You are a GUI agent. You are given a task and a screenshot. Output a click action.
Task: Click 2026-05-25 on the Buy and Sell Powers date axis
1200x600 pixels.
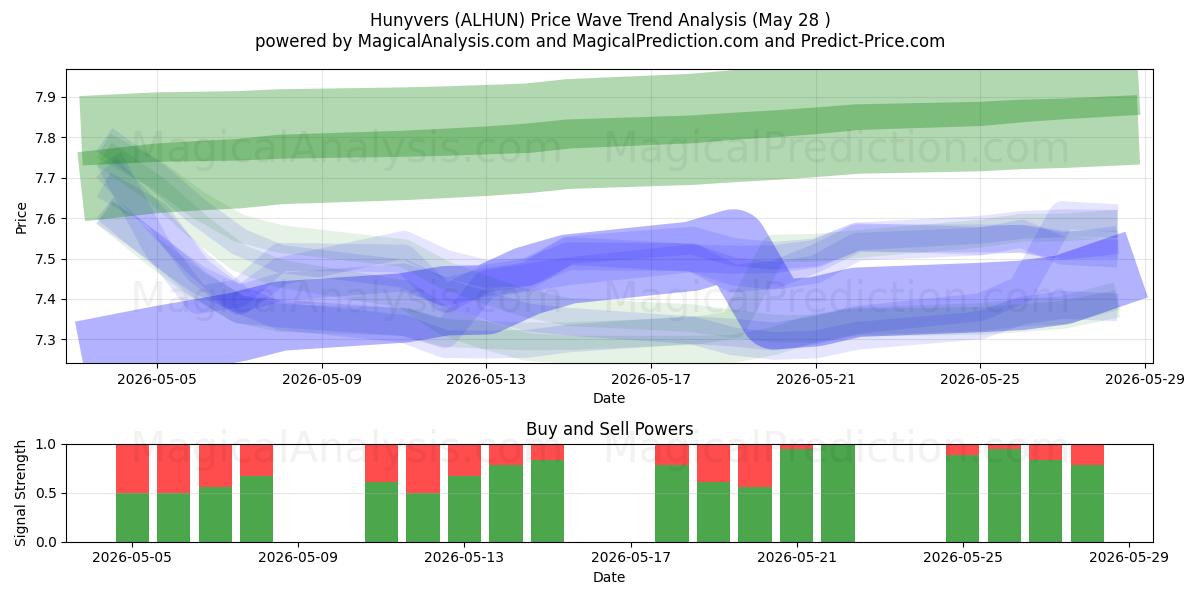pyautogui.click(x=963, y=557)
